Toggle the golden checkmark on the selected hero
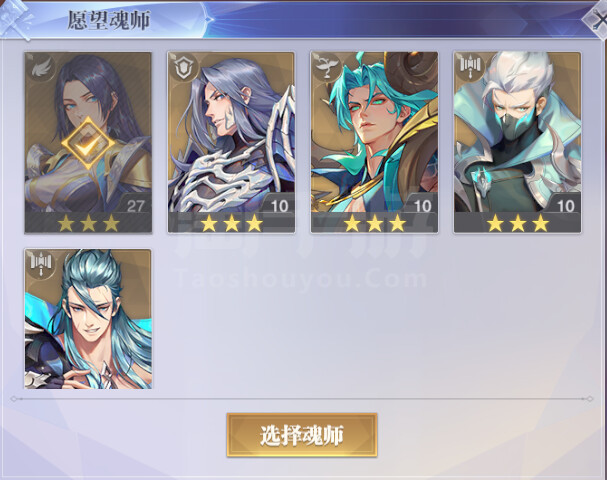The height and width of the screenshot is (480, 607). [88, 144]
